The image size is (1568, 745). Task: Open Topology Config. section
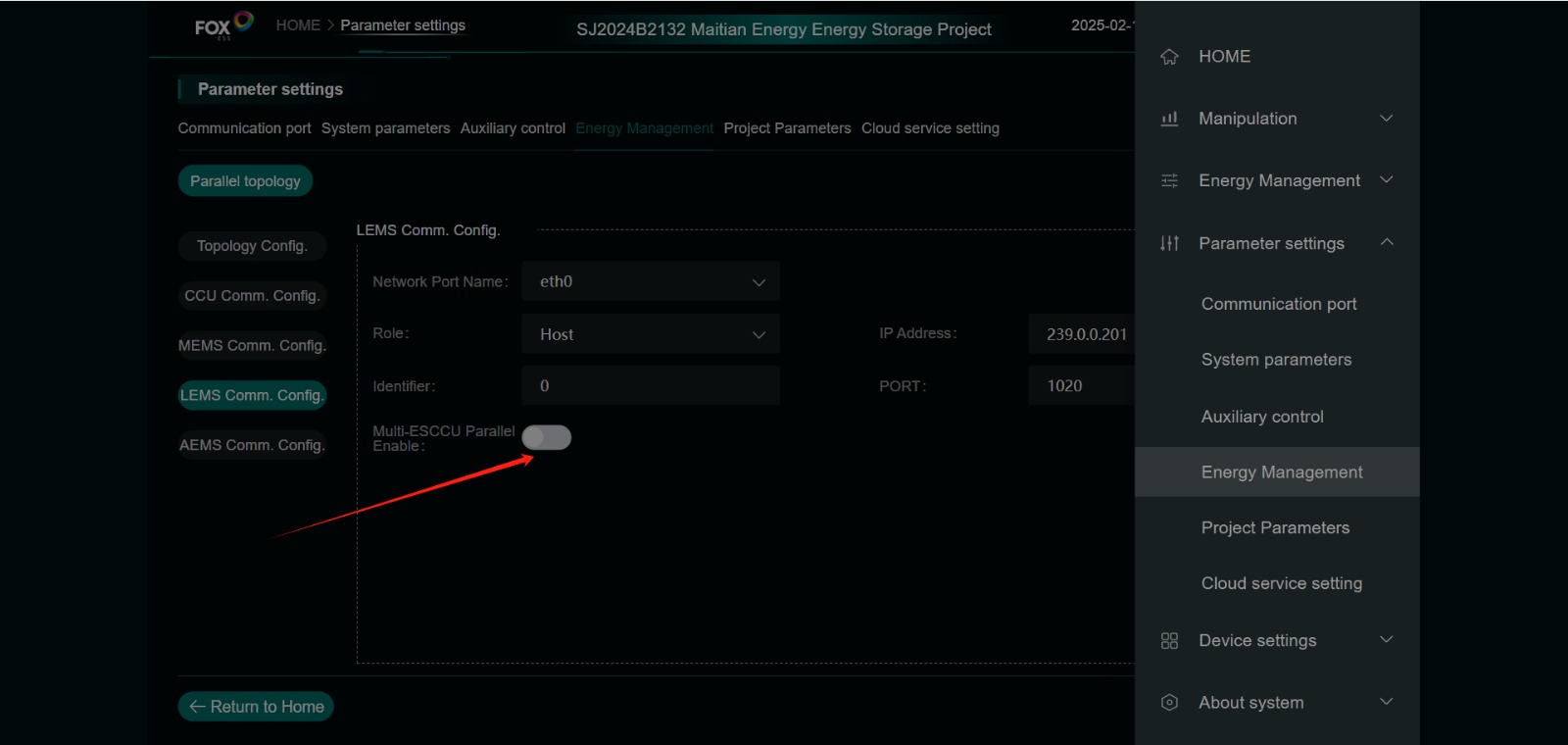252,246
